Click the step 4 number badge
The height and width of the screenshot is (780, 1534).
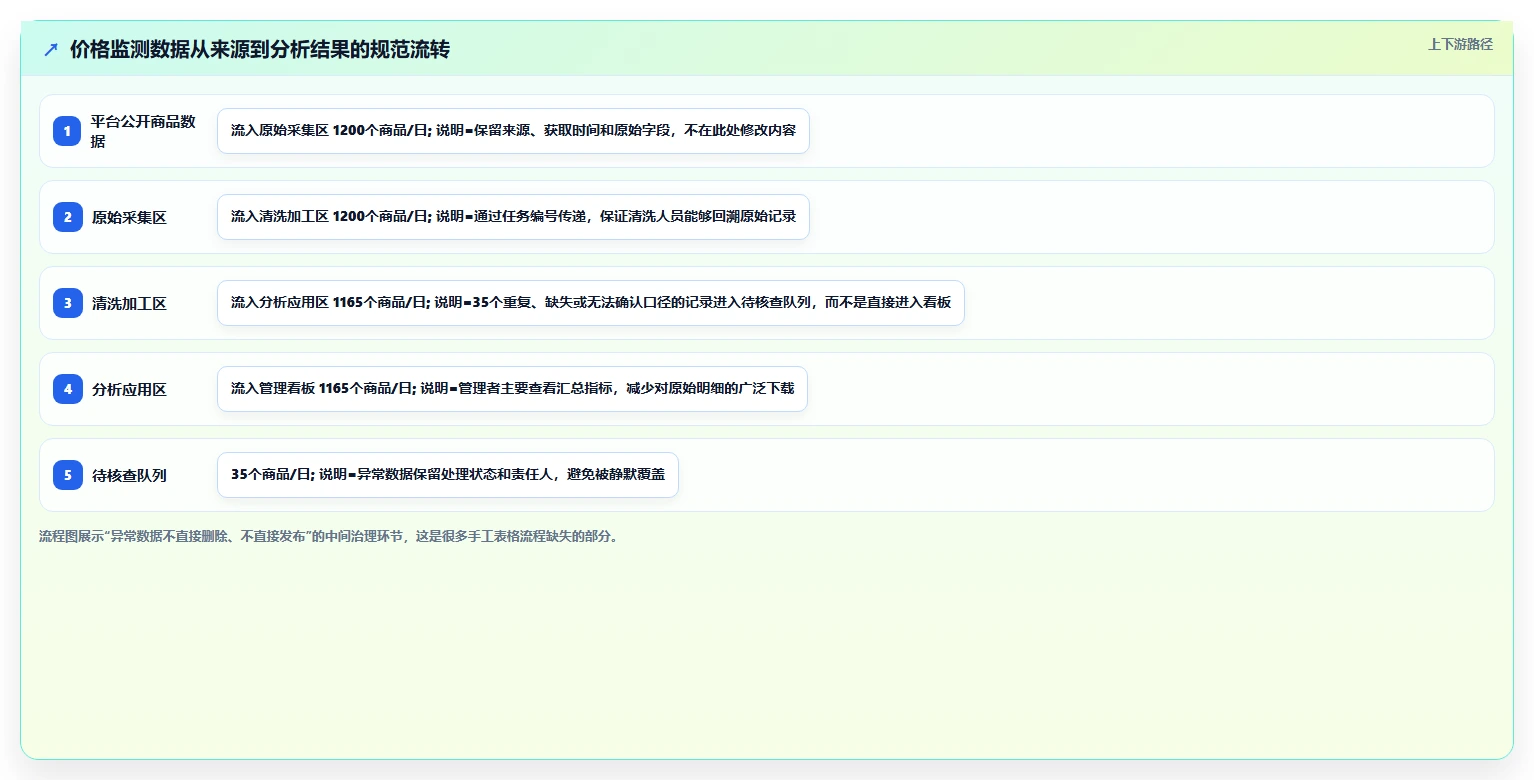pyautogui.click(x=67, y=389)
